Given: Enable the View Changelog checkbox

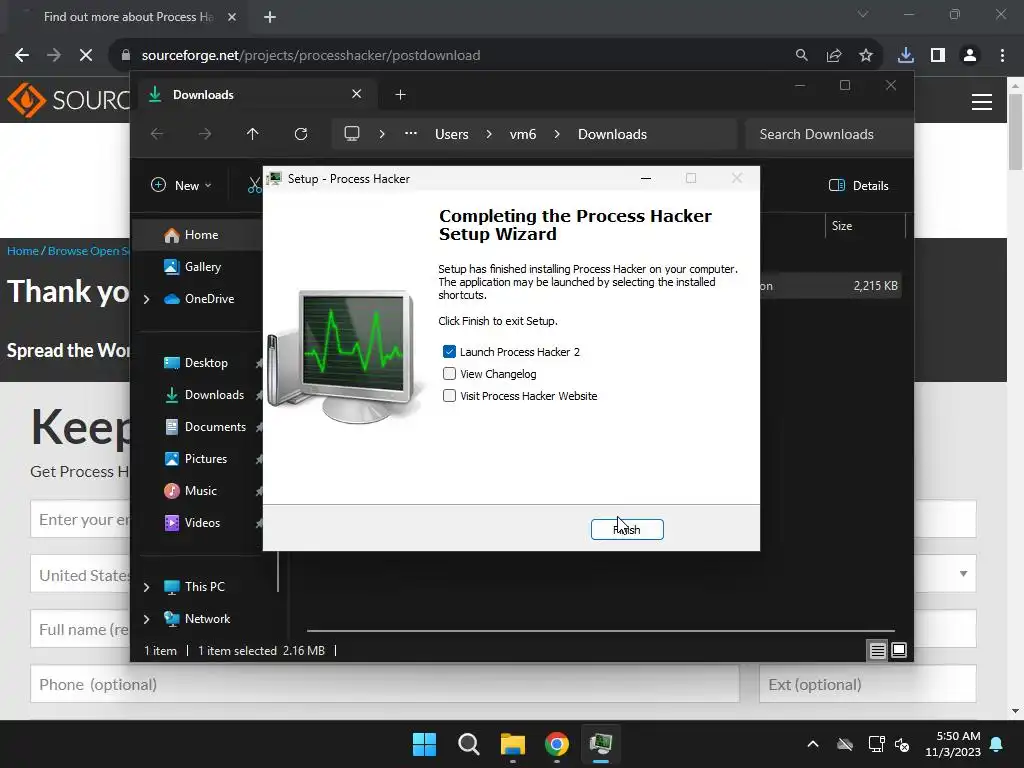Looking at the screenshot, I should point(449,374).
